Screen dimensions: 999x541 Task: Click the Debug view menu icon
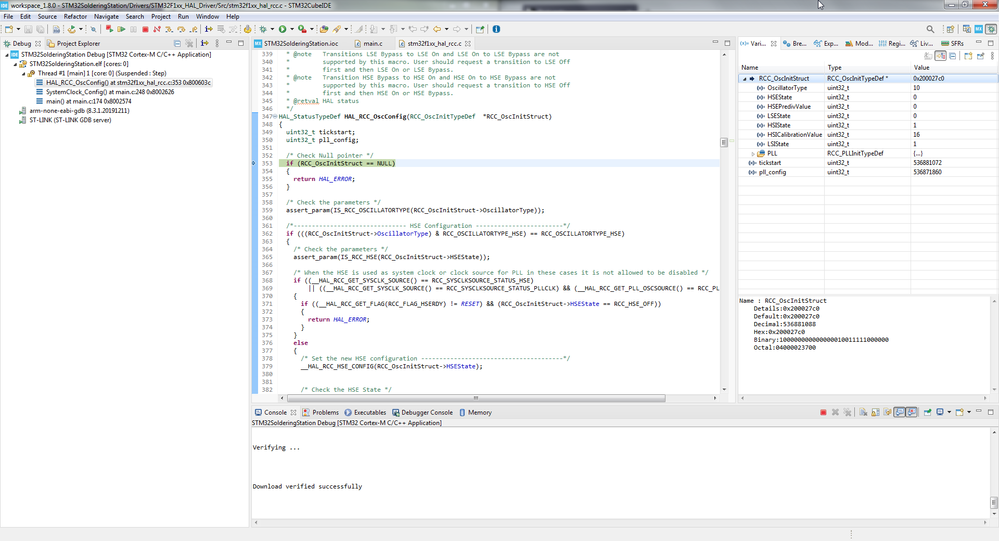tap(217, 43)
